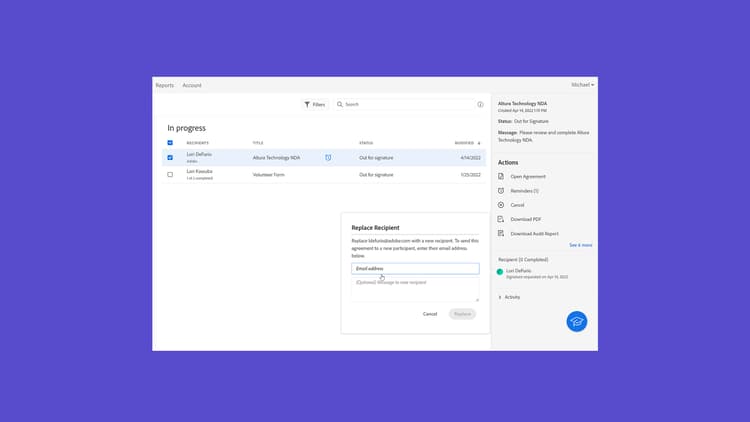Viewport: 750px width, 422px height.
Task: Click the Cancel action in Actions panel
Action: [517, 205]
